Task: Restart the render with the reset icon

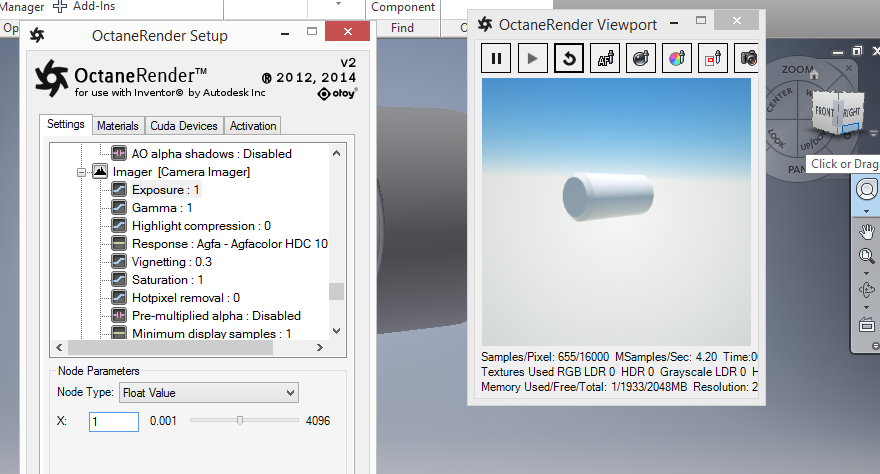Action: [x=569, y=58]
